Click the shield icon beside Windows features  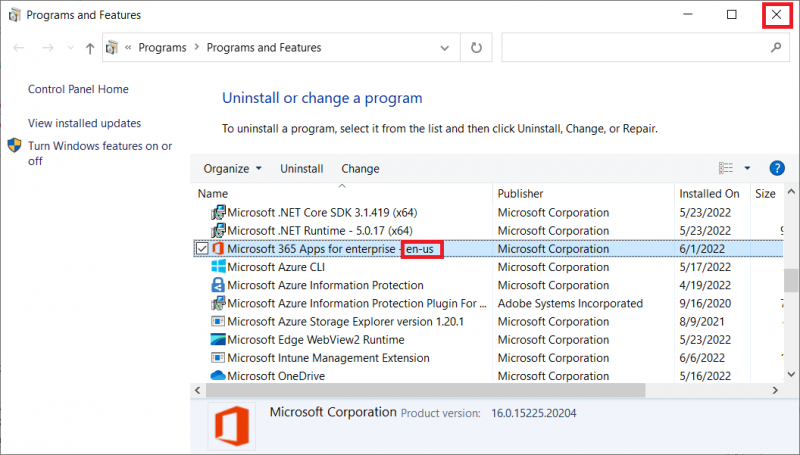click(14, 145)
